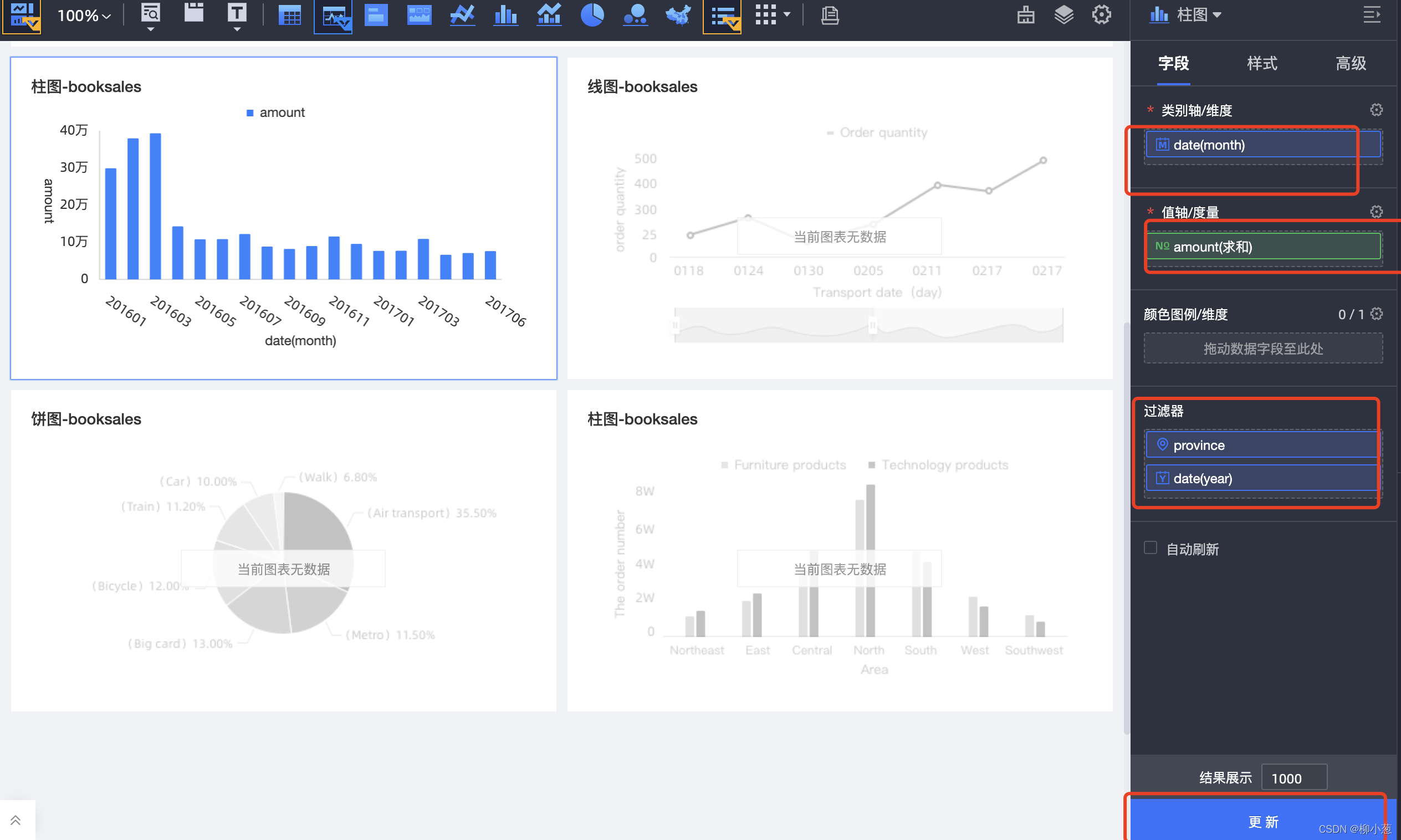Switch to the 样式 tab
This screenshot has width=1401, height=840.
(x=1262, y=63)
